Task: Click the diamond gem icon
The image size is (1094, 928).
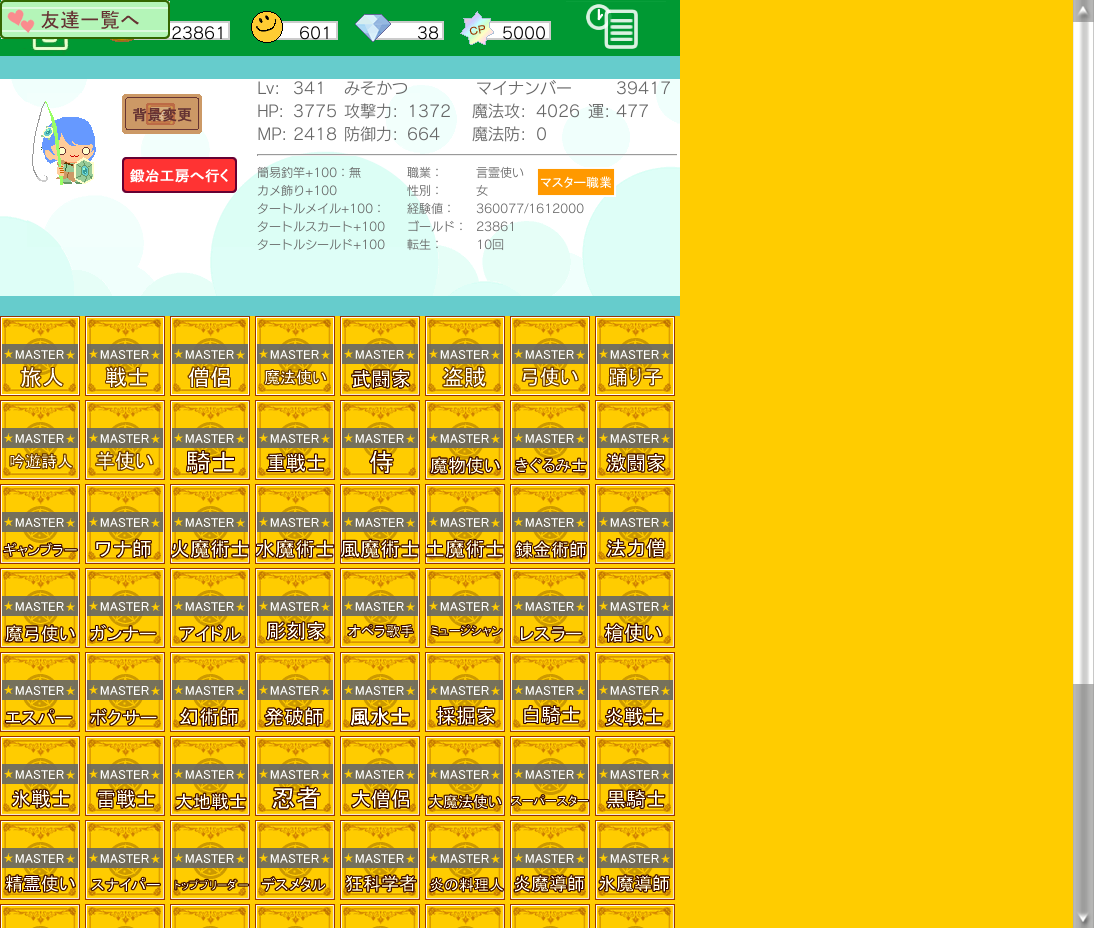Action: [373, 29]
